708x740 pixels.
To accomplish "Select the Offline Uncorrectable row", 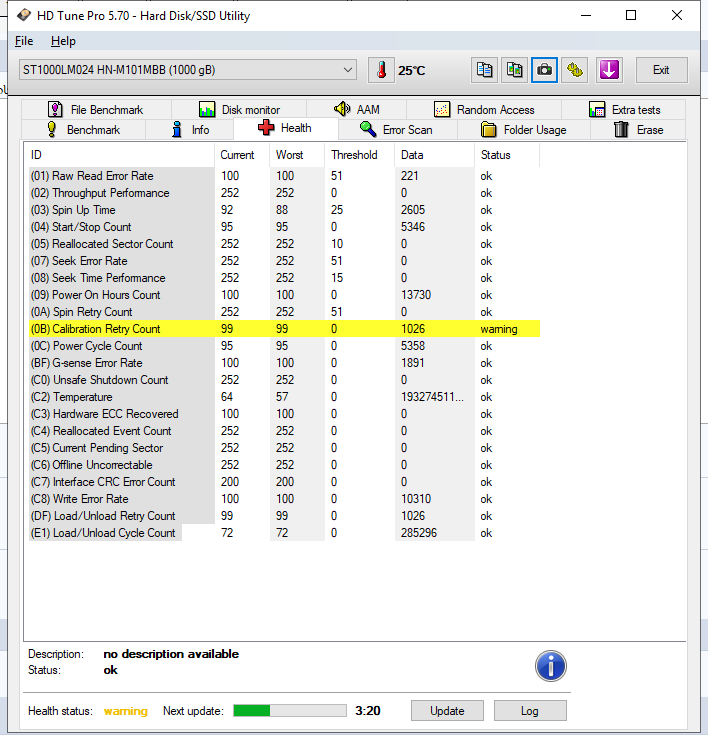I will click(x=285, y=465).
